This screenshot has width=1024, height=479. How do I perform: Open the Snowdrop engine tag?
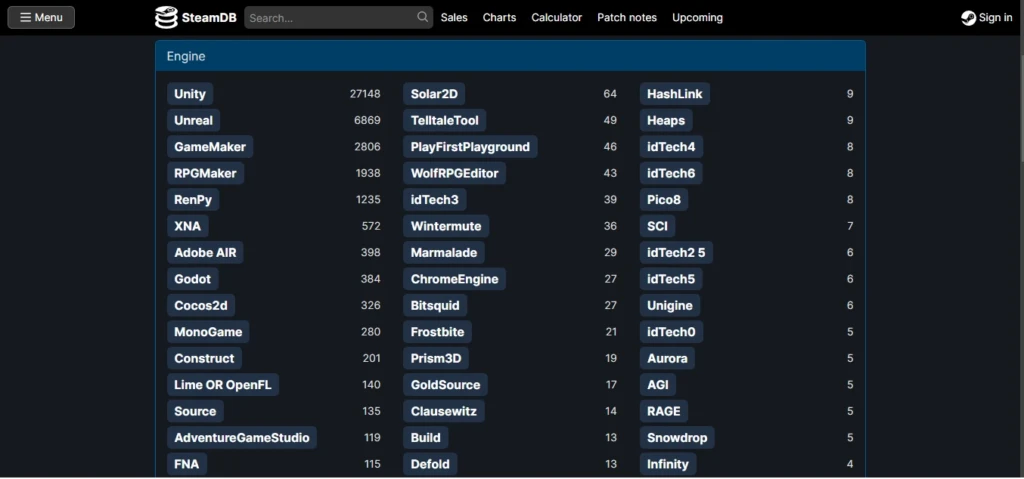[677, 437]
